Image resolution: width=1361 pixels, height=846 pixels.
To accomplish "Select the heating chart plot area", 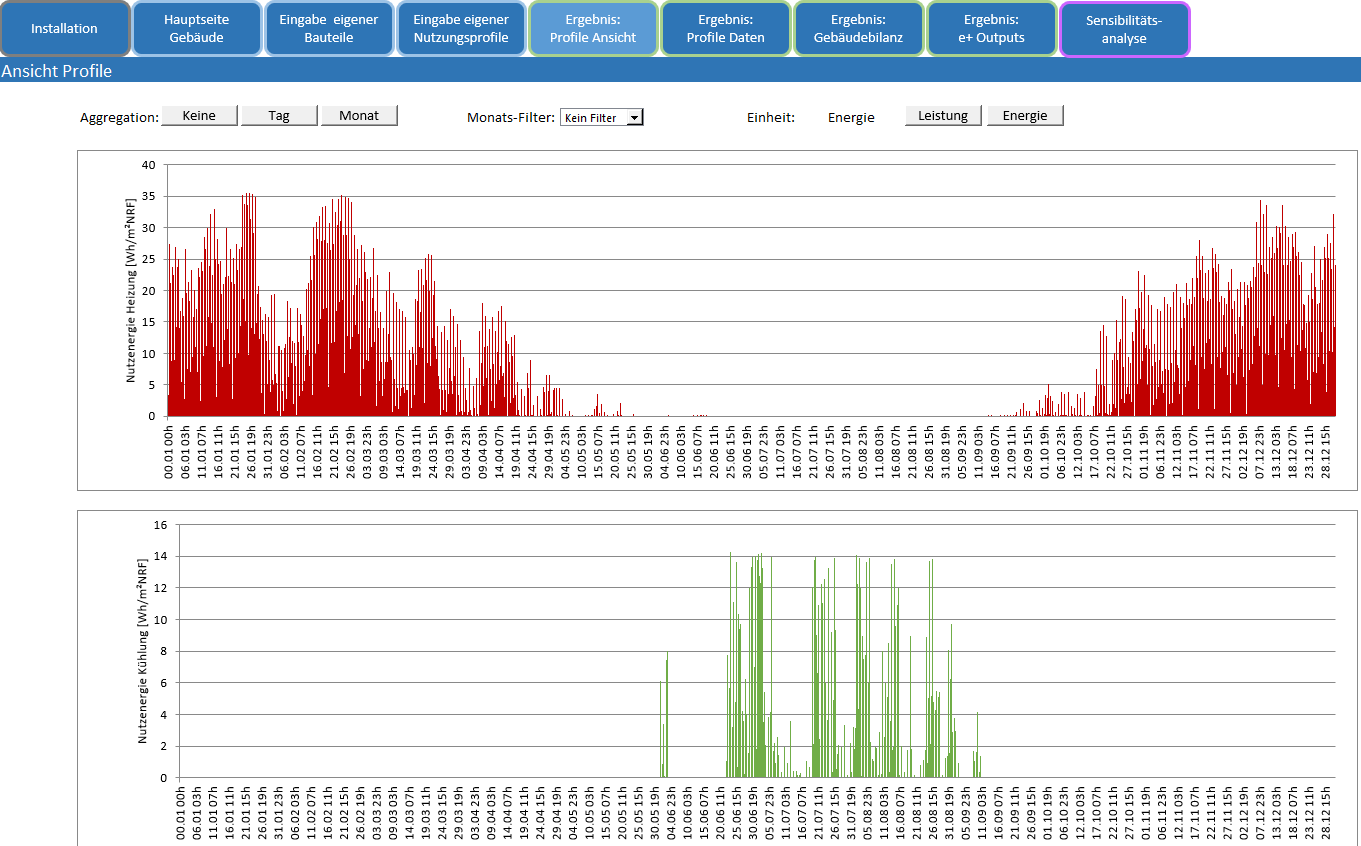I will [x=751, y=290].
